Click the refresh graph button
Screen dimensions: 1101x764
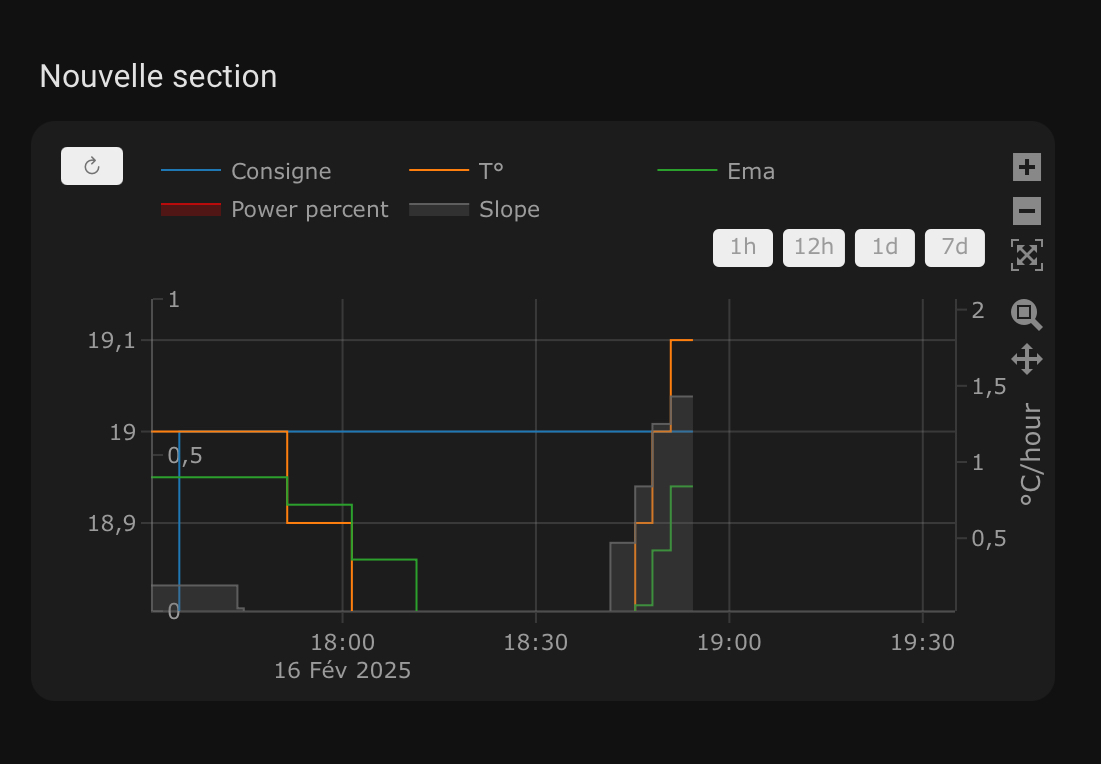tap(92, 166)
